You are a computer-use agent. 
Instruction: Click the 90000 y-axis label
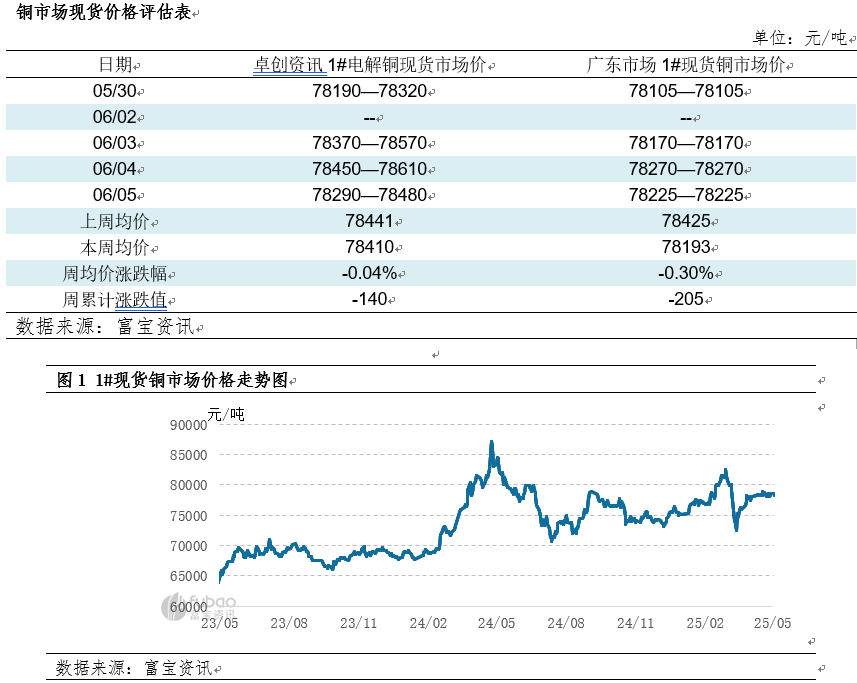(187, 425)
